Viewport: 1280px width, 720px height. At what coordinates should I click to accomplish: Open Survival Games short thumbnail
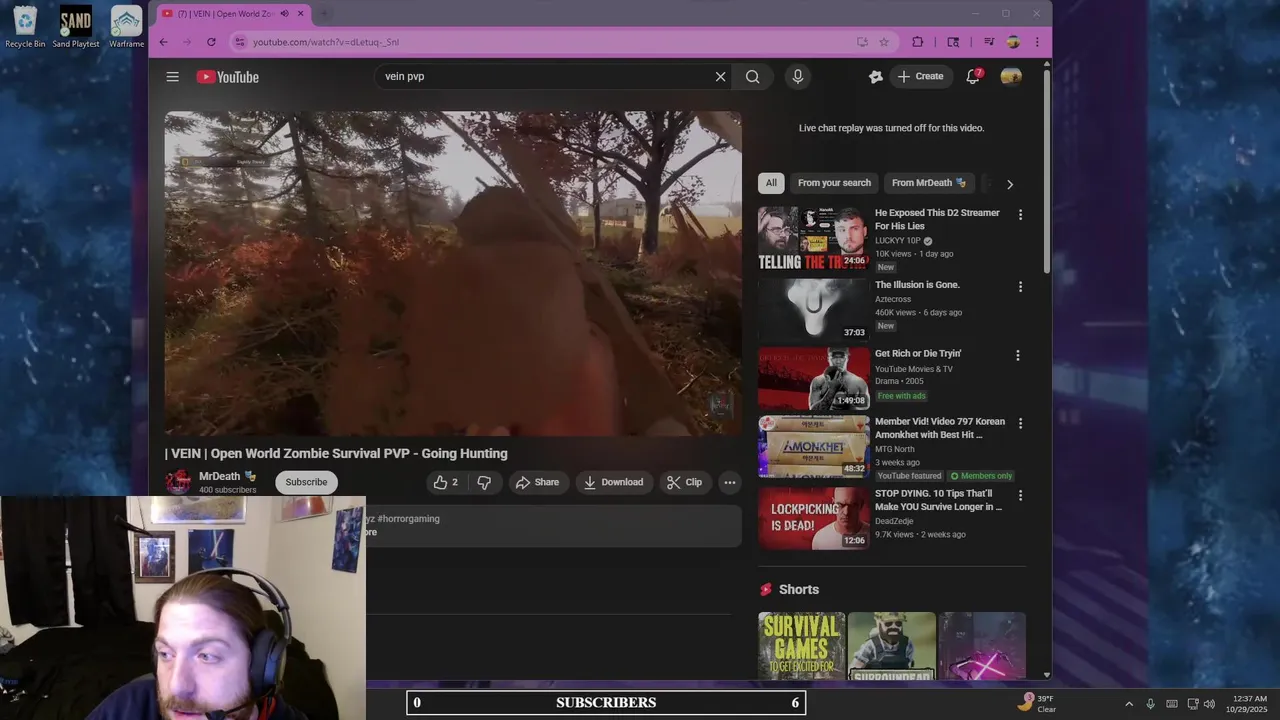point(801,646)
